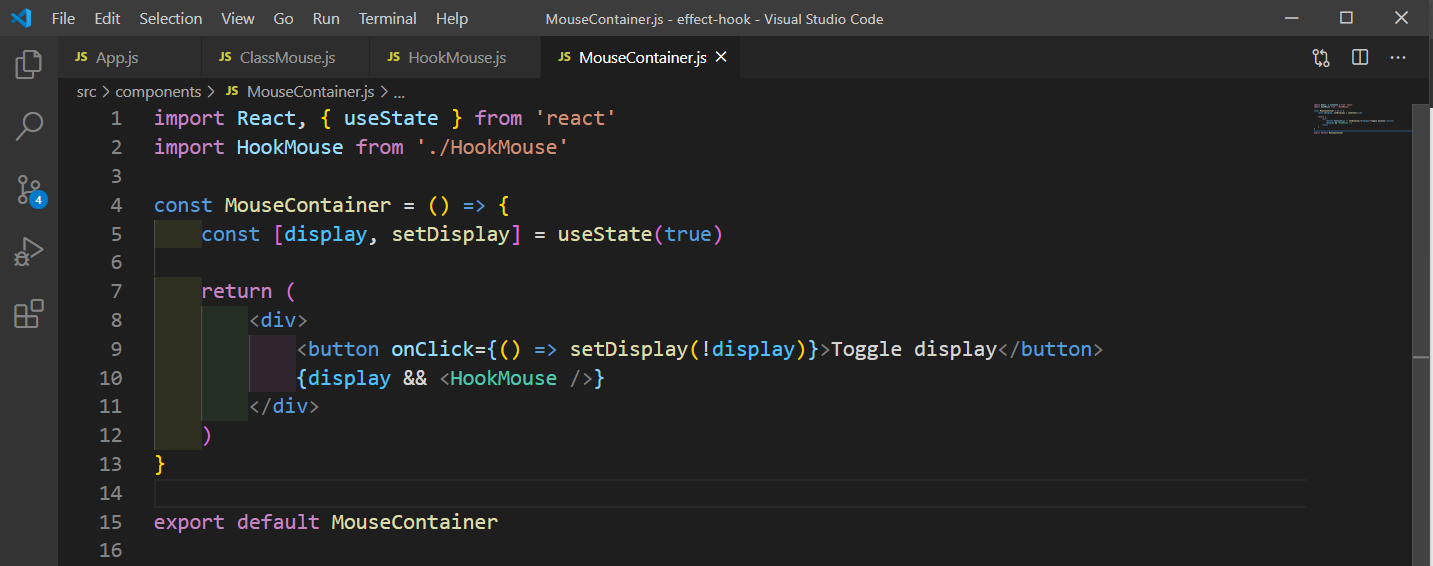Open the View menu

[x=238, y=19]
